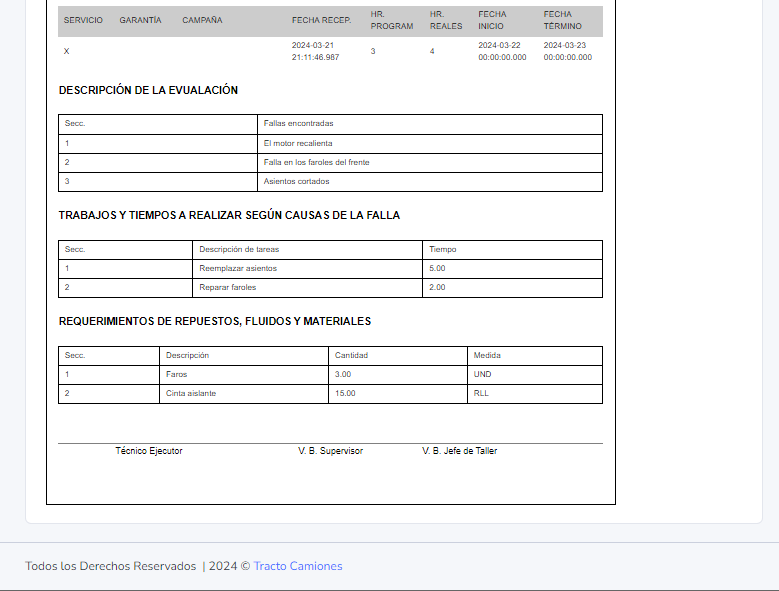Select the 'Faros' description cell
The image size is (779, 591).
pos(243,374)
